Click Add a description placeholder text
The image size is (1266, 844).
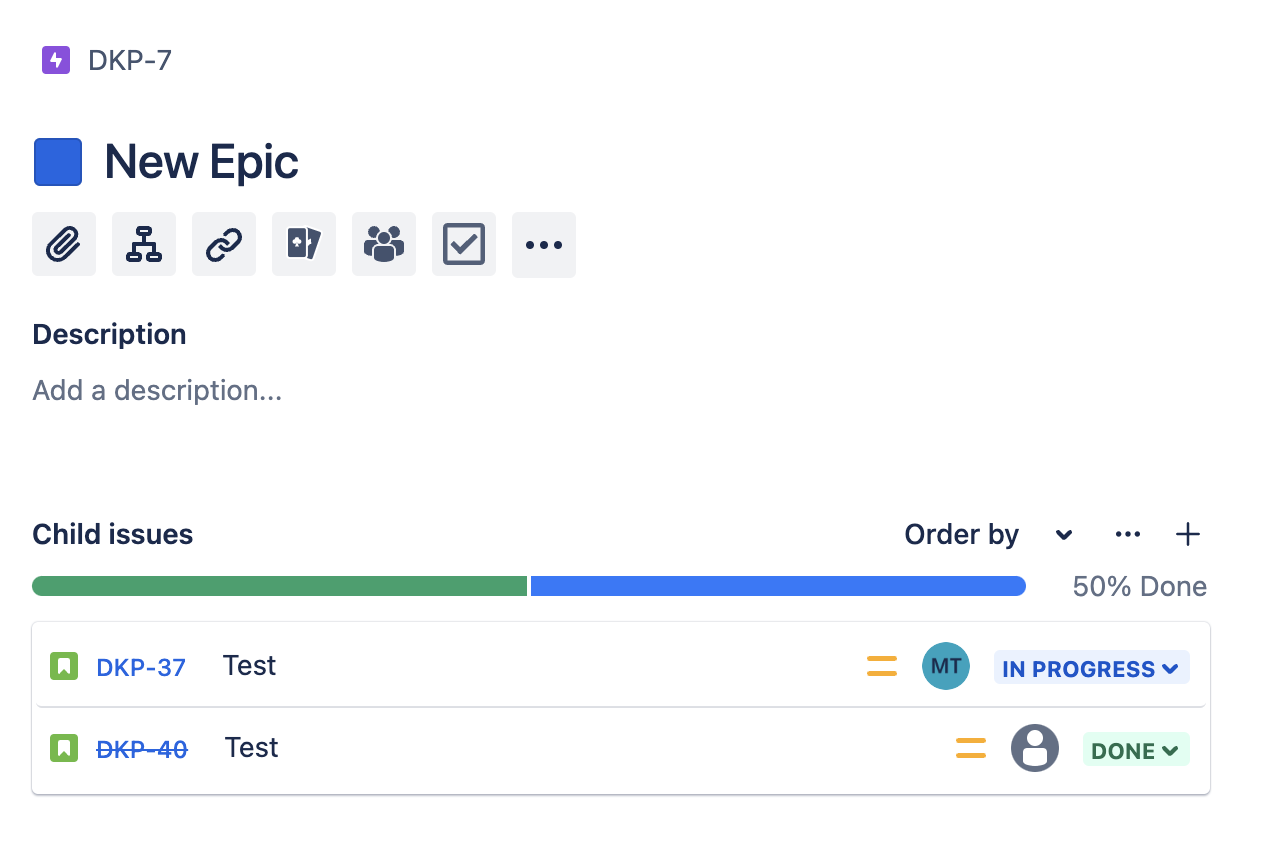point(157,390)
